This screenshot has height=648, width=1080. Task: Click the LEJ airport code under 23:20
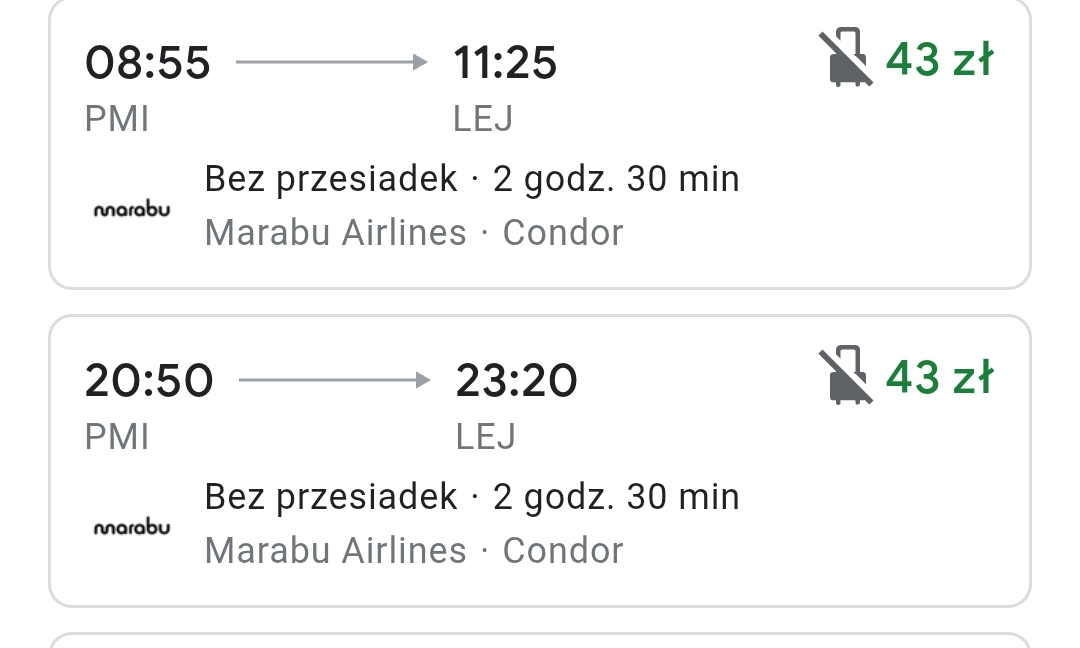coord(486,437)
